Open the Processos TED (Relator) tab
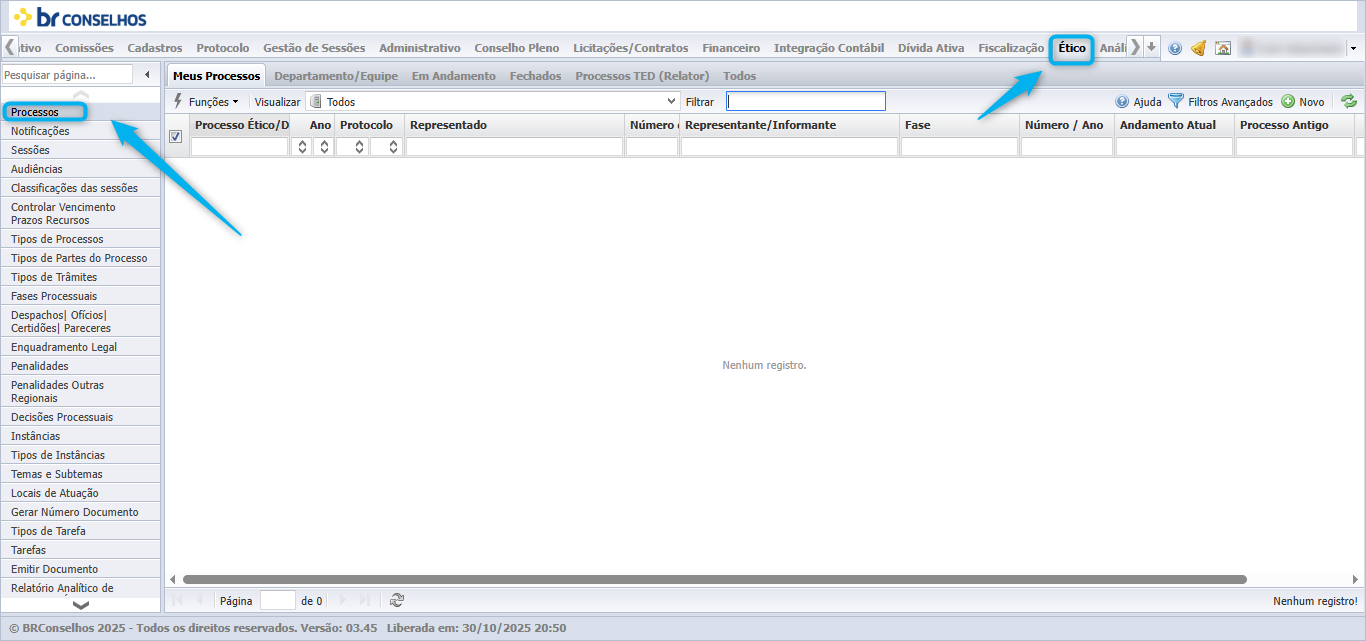The height and width of the screenshot is (641, 1366). point(642,76)
